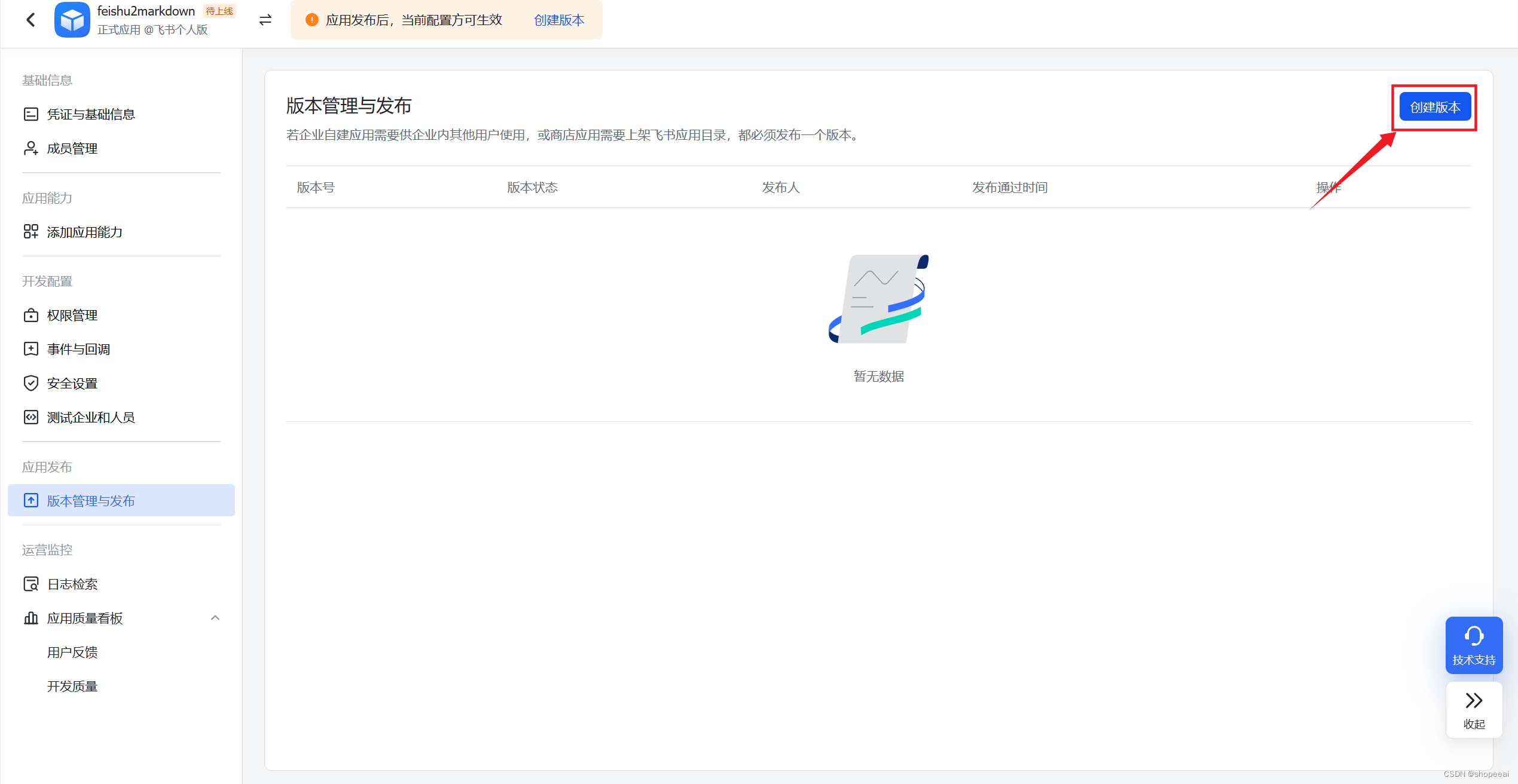Open 日志检索 in the sidebar
The image size is (1518, 784).
tap(72, 584)
